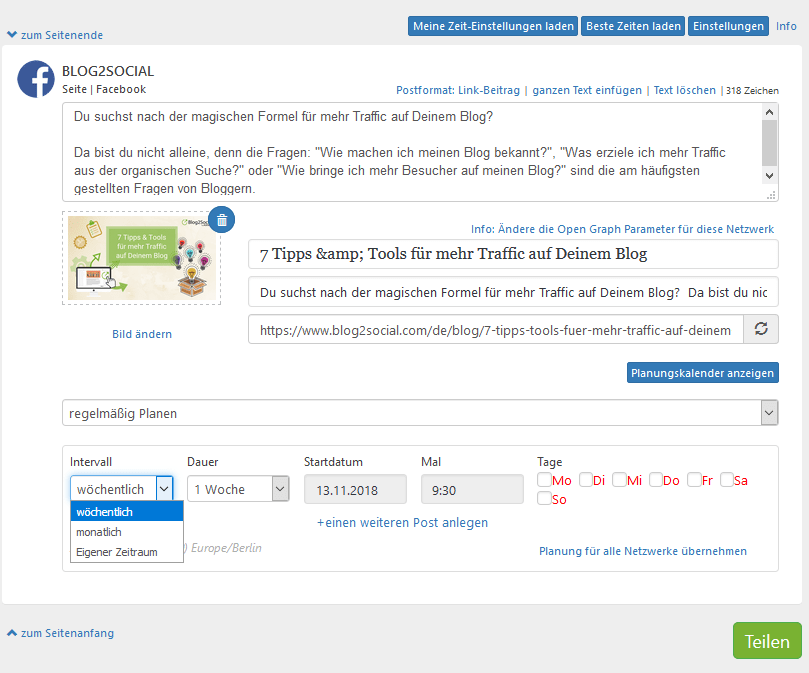Click the 318 Zeichen character count
This screenshot has height=673, width=809.
[752, 90]
